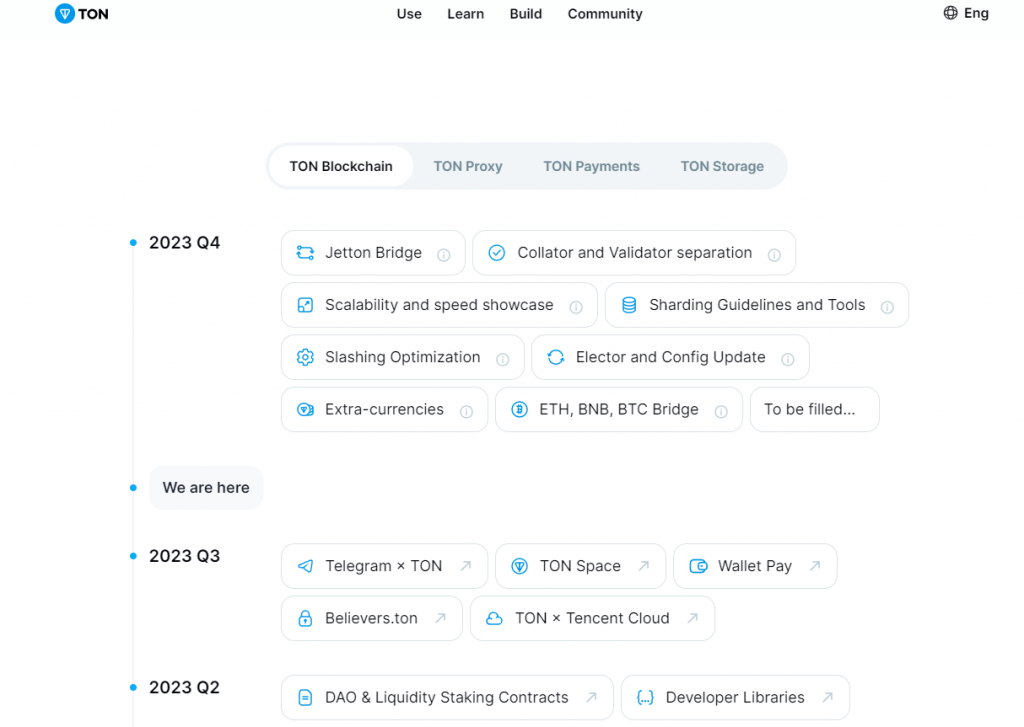Open the Build menu
Screen dimensions: 1024x727
(x=526, y=14)
